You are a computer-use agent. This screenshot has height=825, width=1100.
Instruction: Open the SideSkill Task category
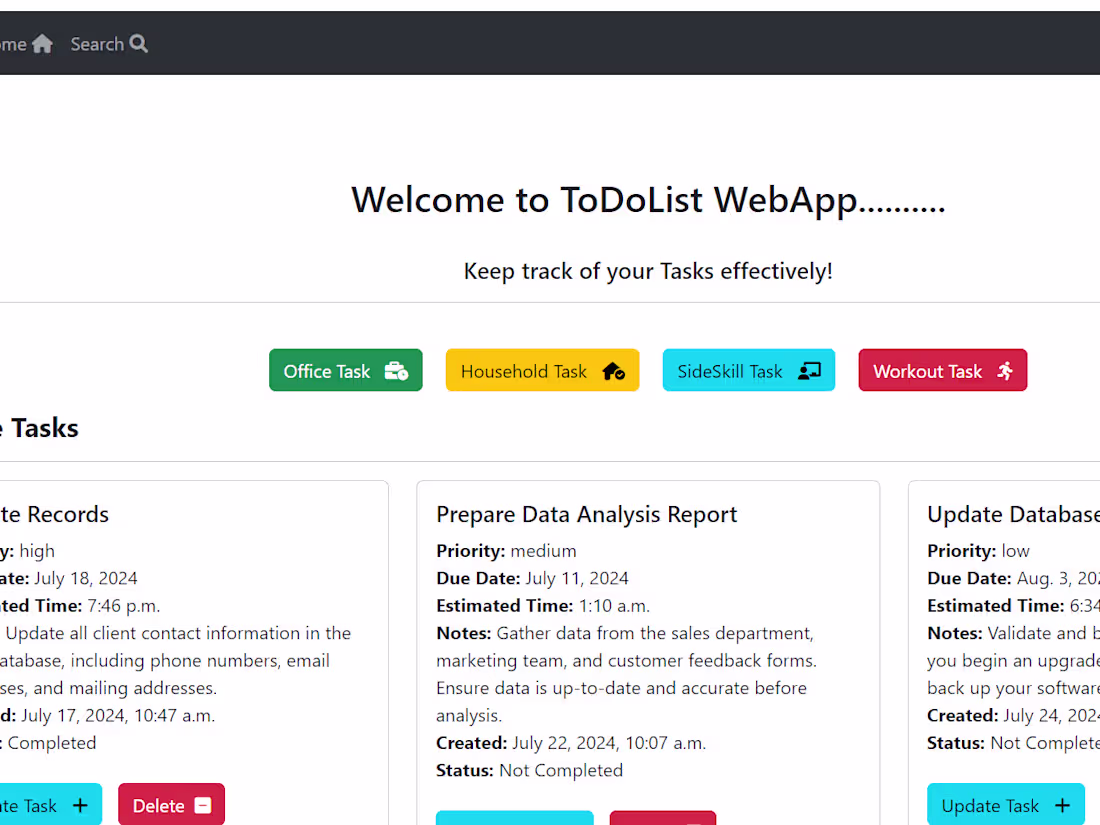pos(748,370)
